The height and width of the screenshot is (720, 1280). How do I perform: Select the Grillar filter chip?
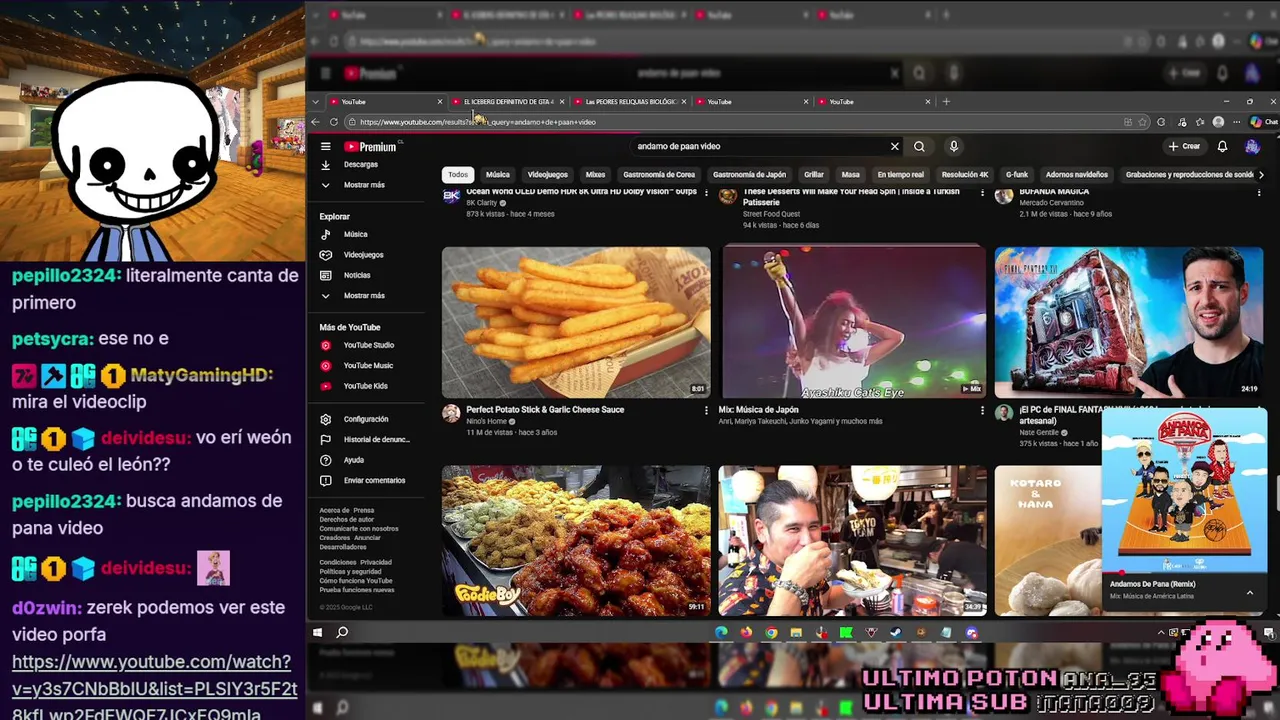click(814, 174)
